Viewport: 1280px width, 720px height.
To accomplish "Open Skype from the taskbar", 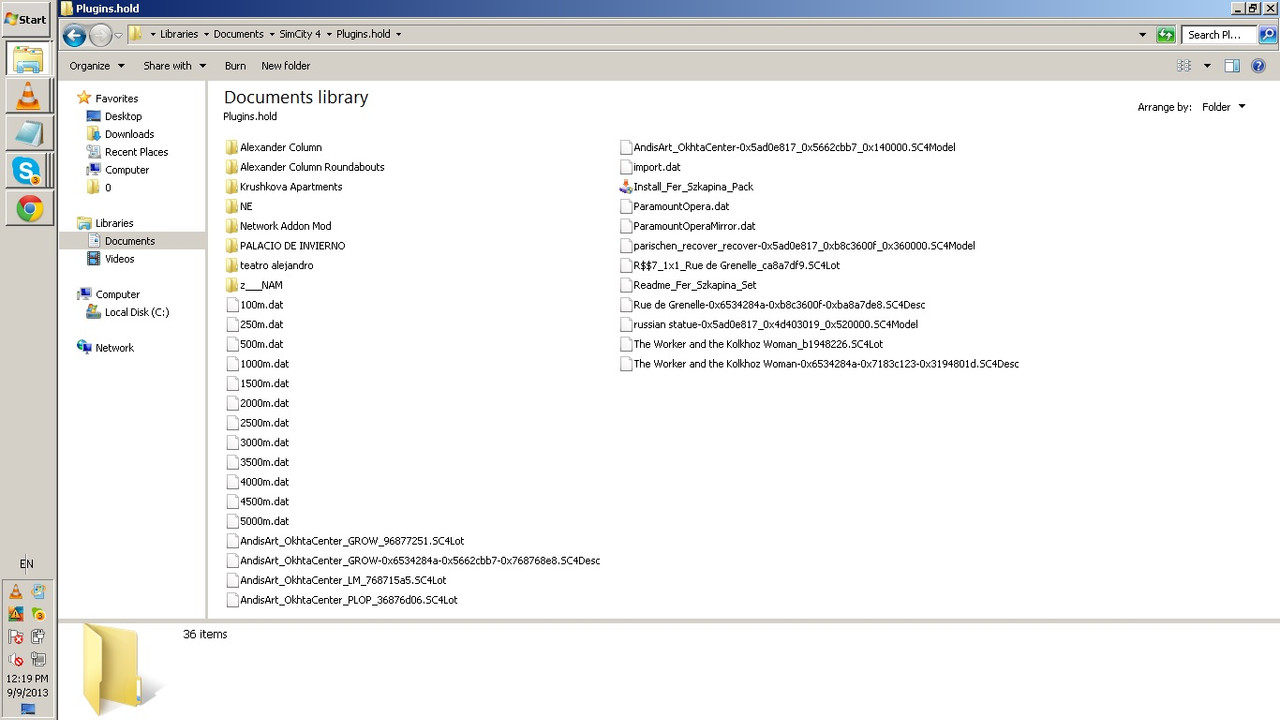I will 28,171.
